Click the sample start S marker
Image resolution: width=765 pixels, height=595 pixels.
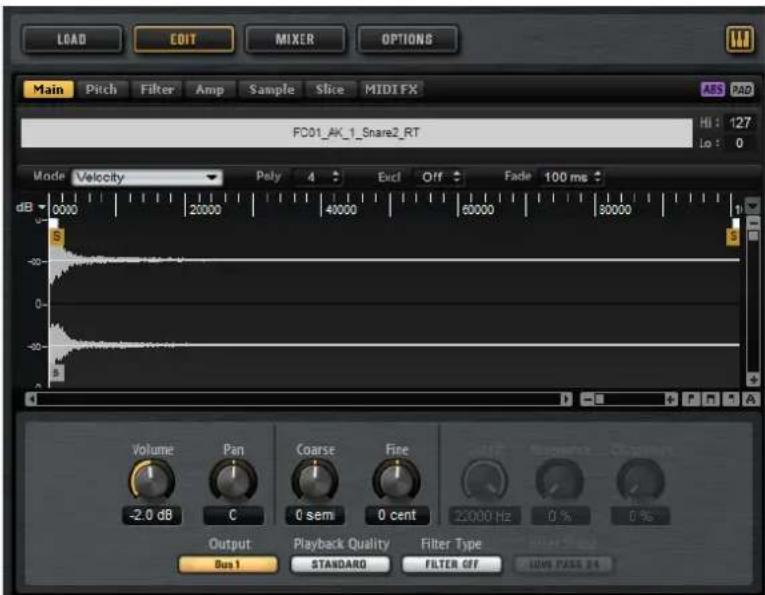click(57, 237)
